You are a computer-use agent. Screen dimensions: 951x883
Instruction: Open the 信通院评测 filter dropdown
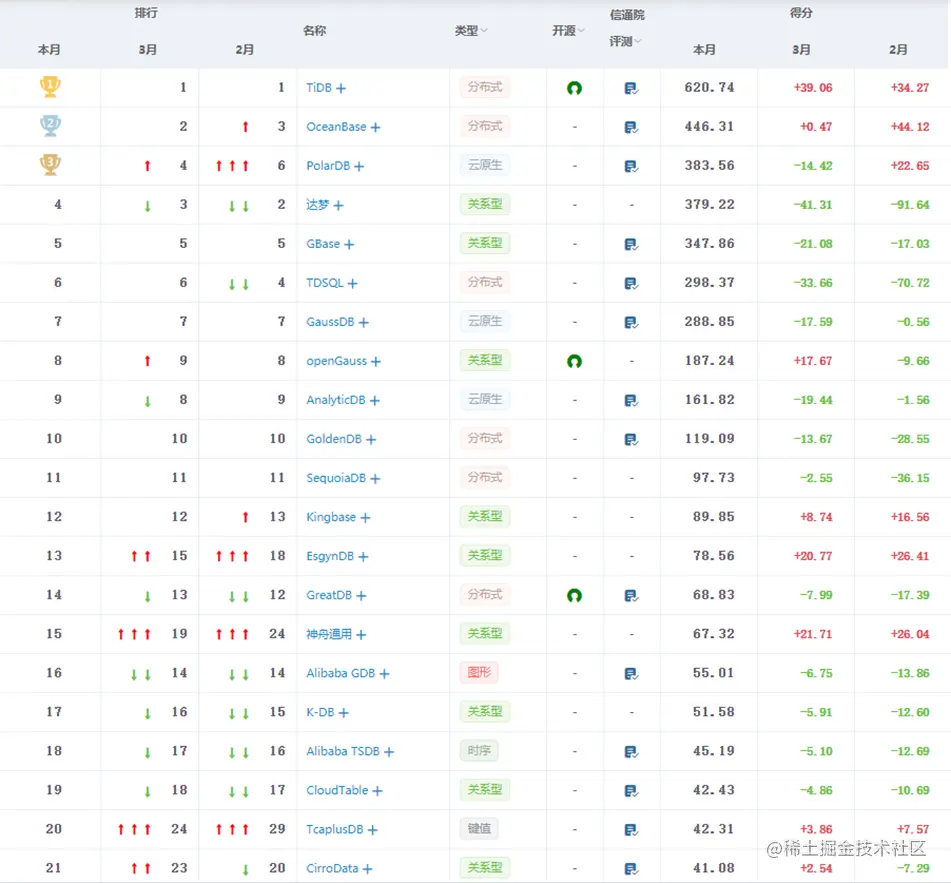coord(627,28)
